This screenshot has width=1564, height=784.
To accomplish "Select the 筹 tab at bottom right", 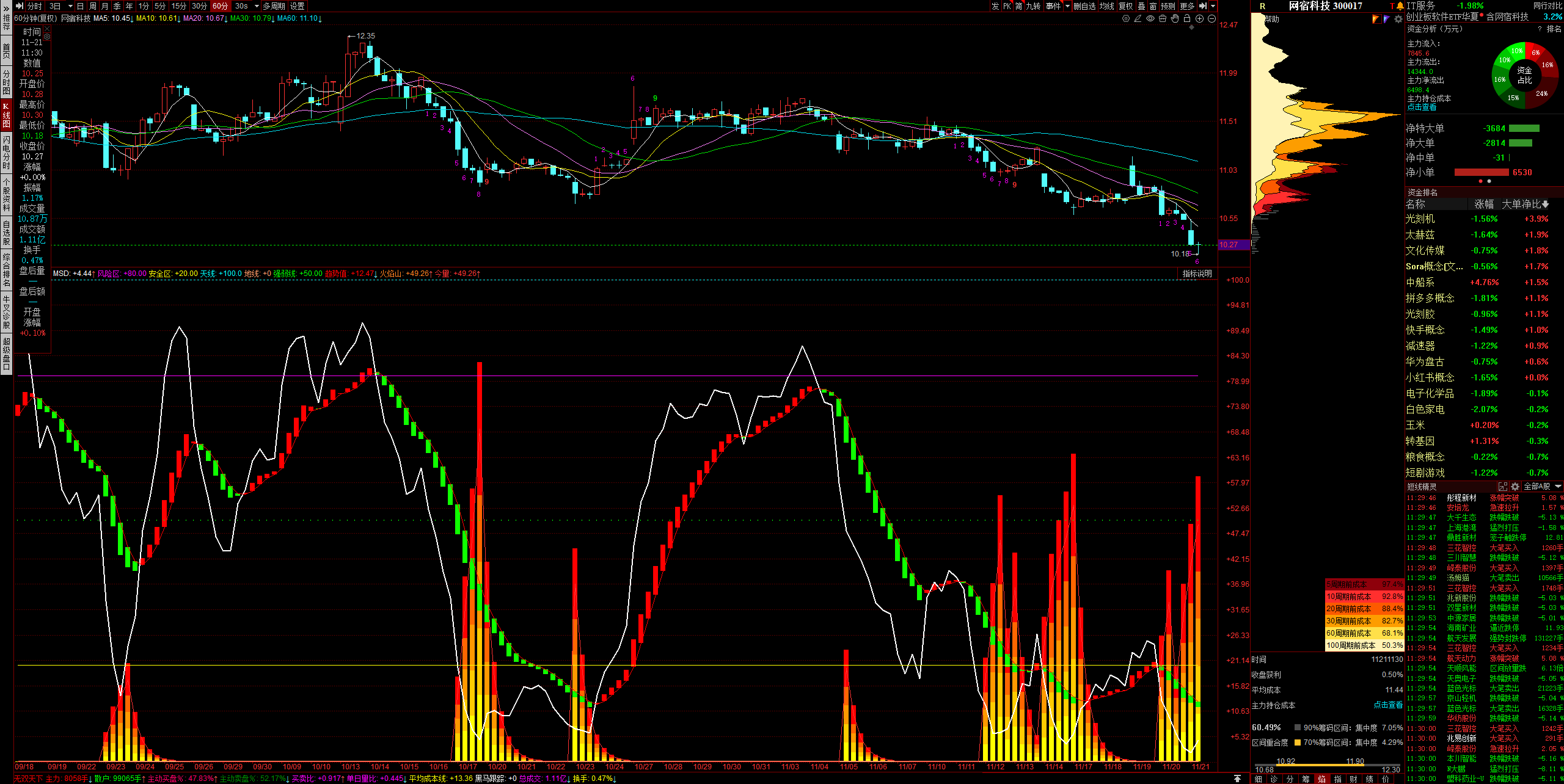I will [1306, 779].
